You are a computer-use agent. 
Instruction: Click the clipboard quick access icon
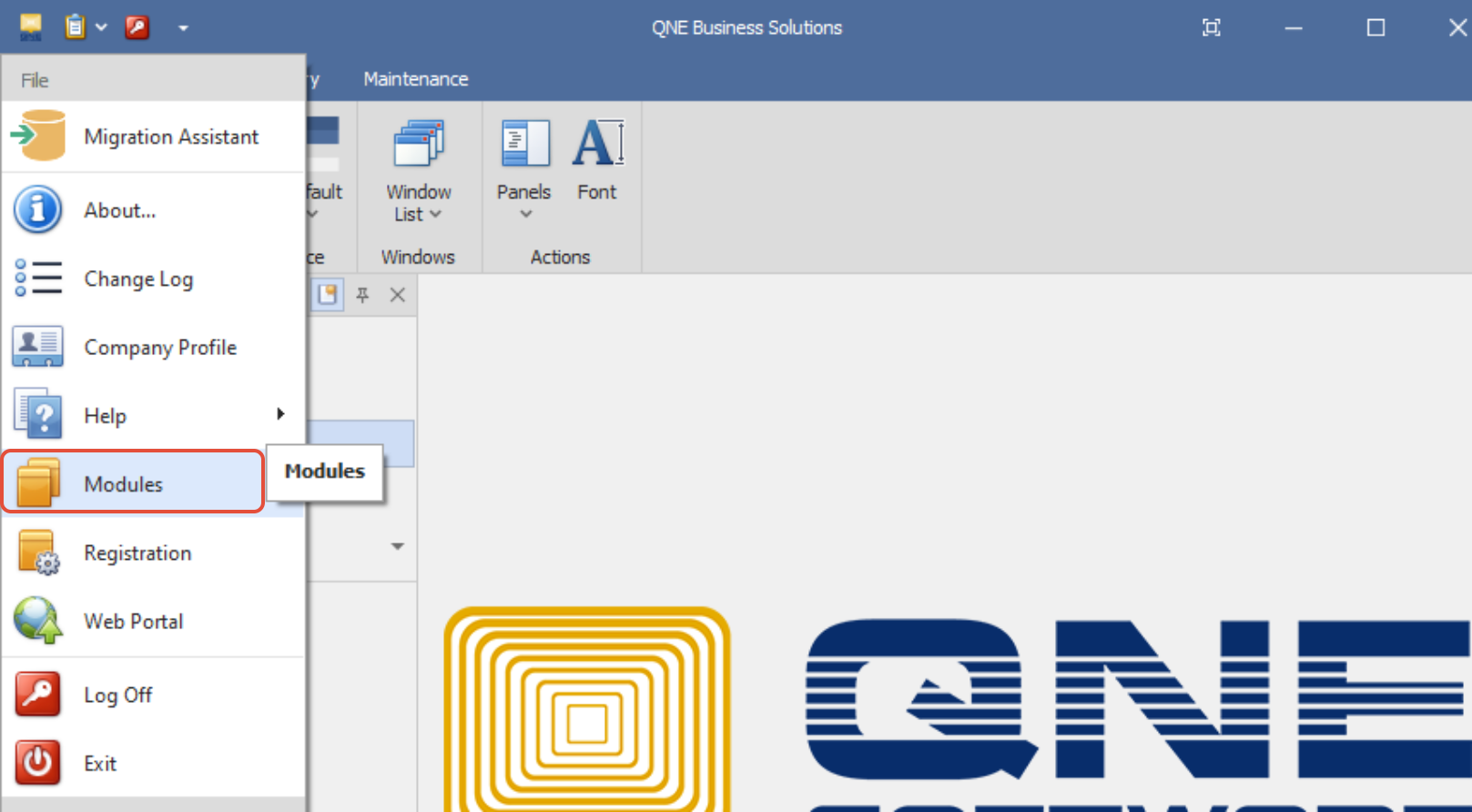tap(75, 27)
